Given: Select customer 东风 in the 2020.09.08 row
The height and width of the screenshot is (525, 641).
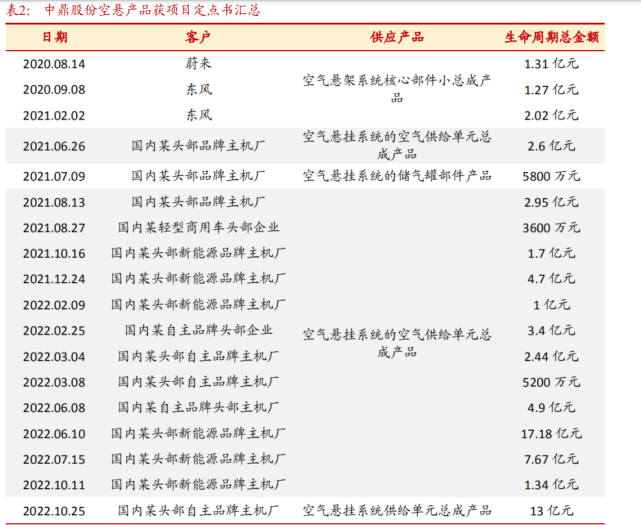Looking at the screenshot, I should tap(199, 89).
